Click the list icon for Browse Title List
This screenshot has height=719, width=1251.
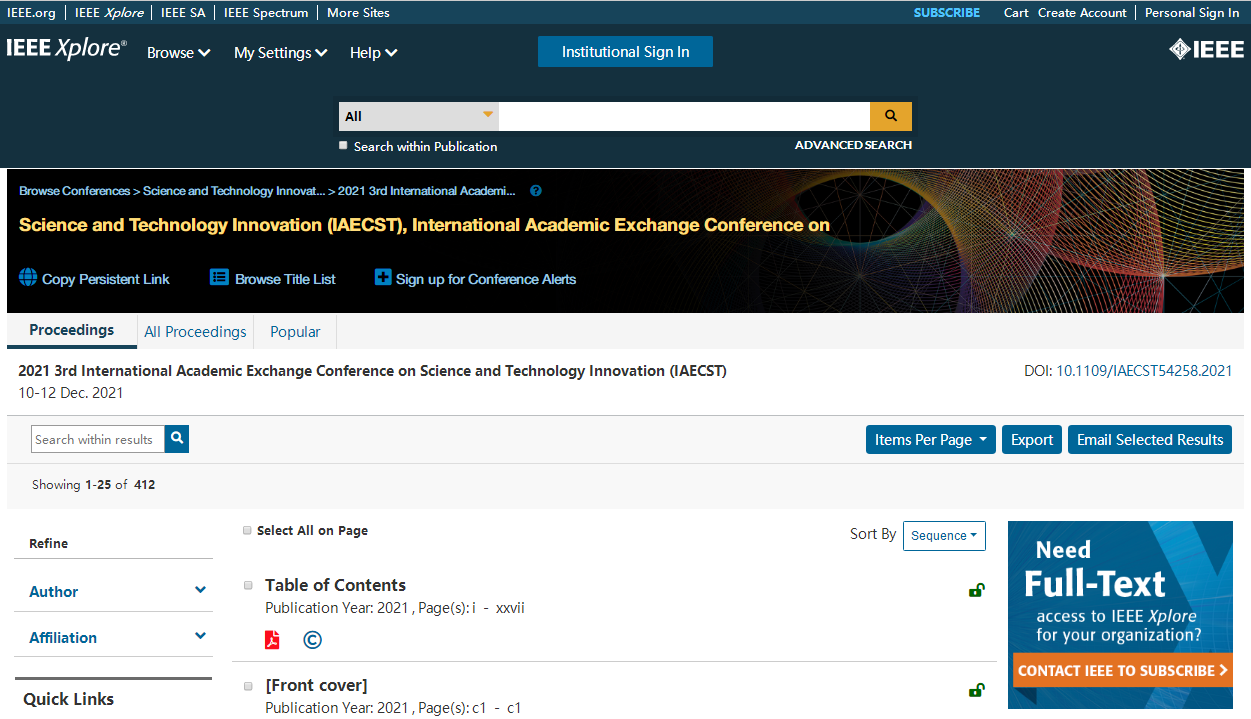click(x=219, y=278)
